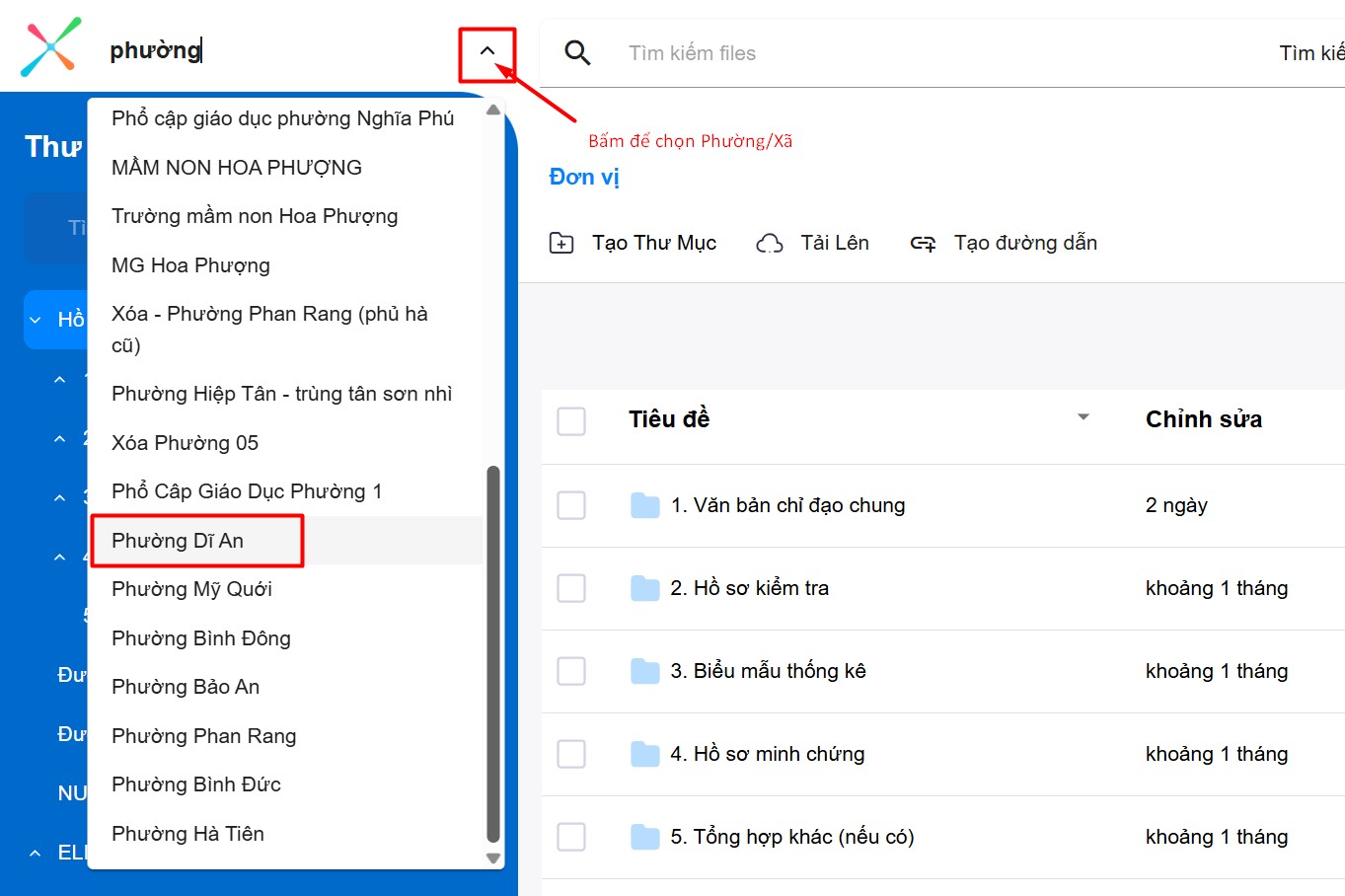1345x896 pixels.
Task: Click the '5. Tổng hợp khác' folder icon
Action: [x=645, y=838]
